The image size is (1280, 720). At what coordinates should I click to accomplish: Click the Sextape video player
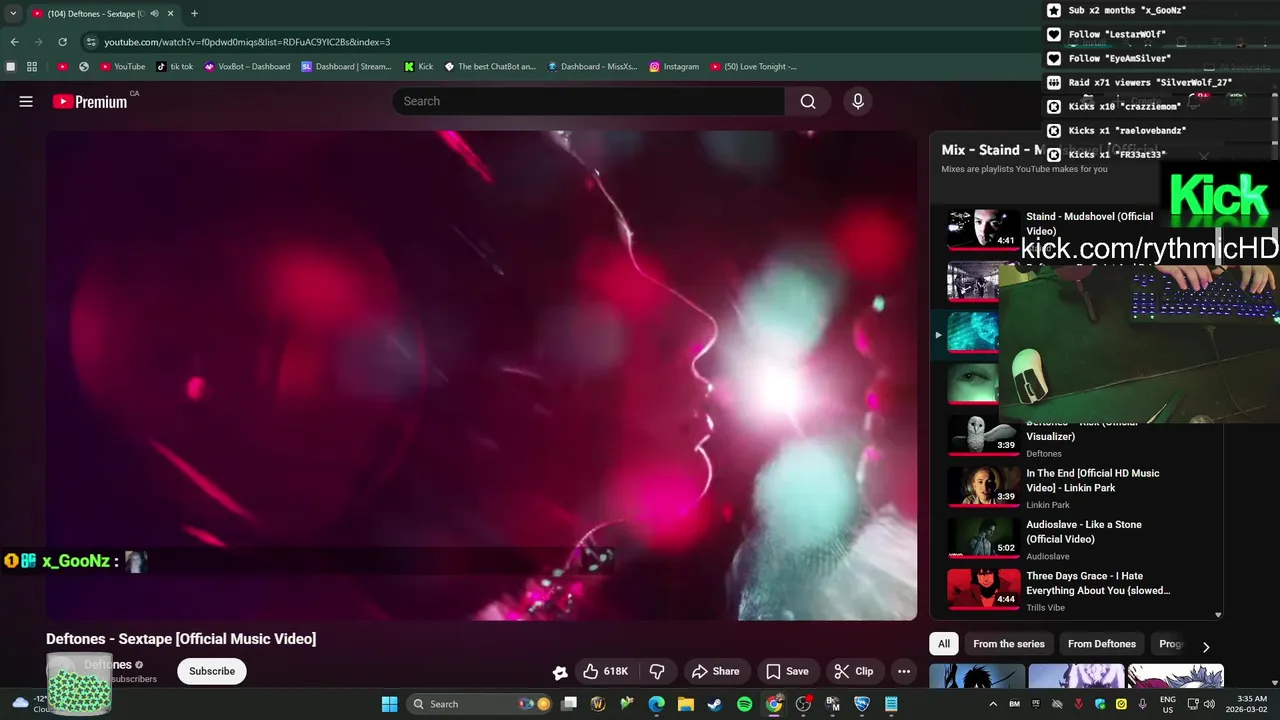[x=481, y=375]
